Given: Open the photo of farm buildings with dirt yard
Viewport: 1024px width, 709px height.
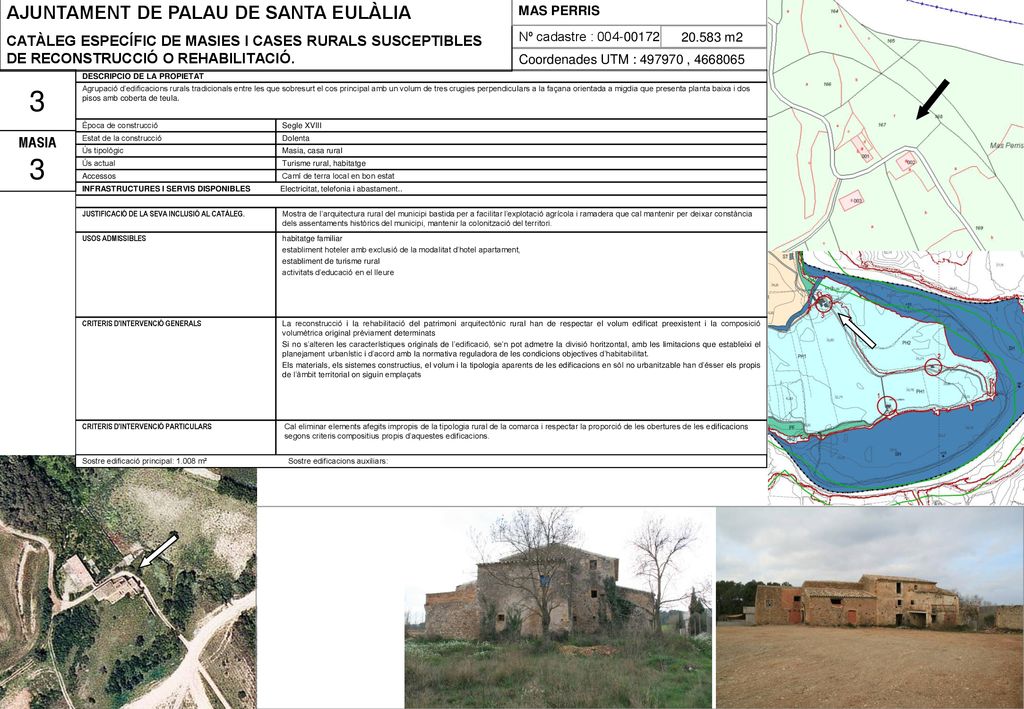Looking at the screenshot, I should (870, 608).
